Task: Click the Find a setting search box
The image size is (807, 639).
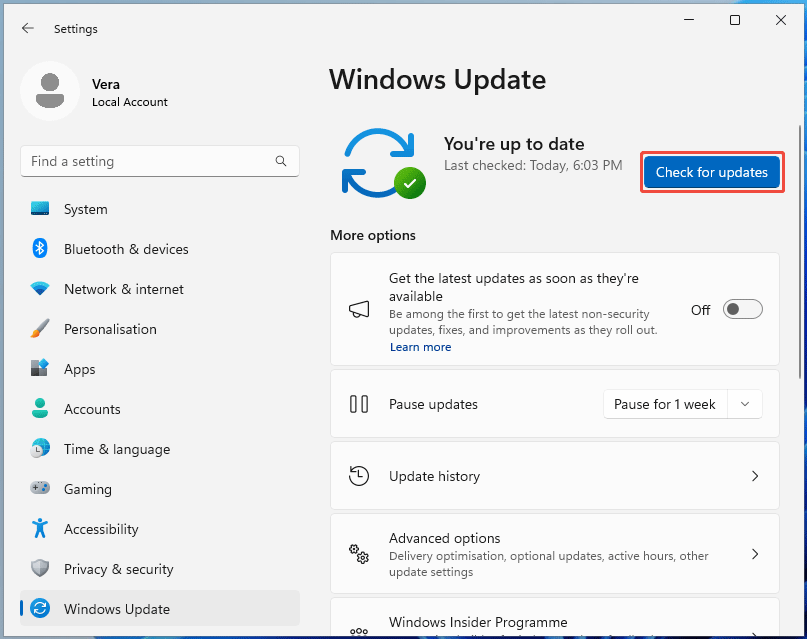Action: click(160, 161)
